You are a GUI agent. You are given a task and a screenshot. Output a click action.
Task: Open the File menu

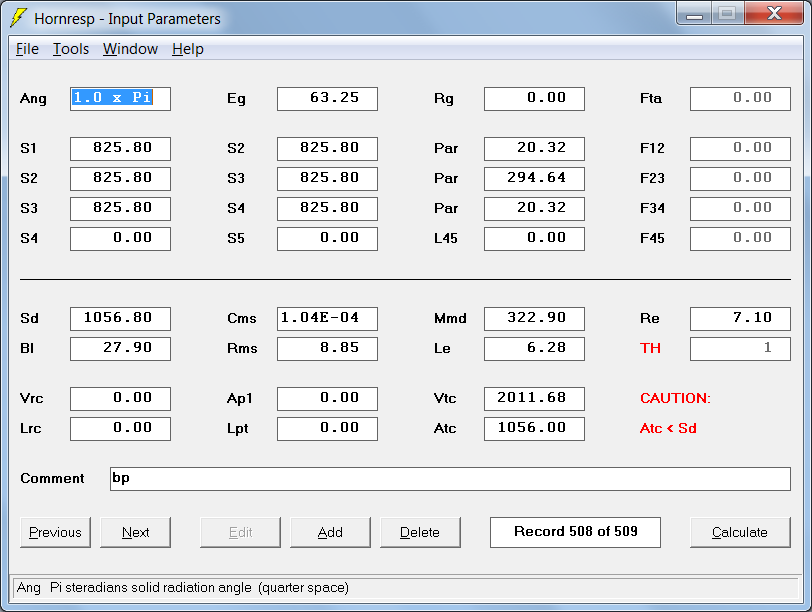[27, 49]
